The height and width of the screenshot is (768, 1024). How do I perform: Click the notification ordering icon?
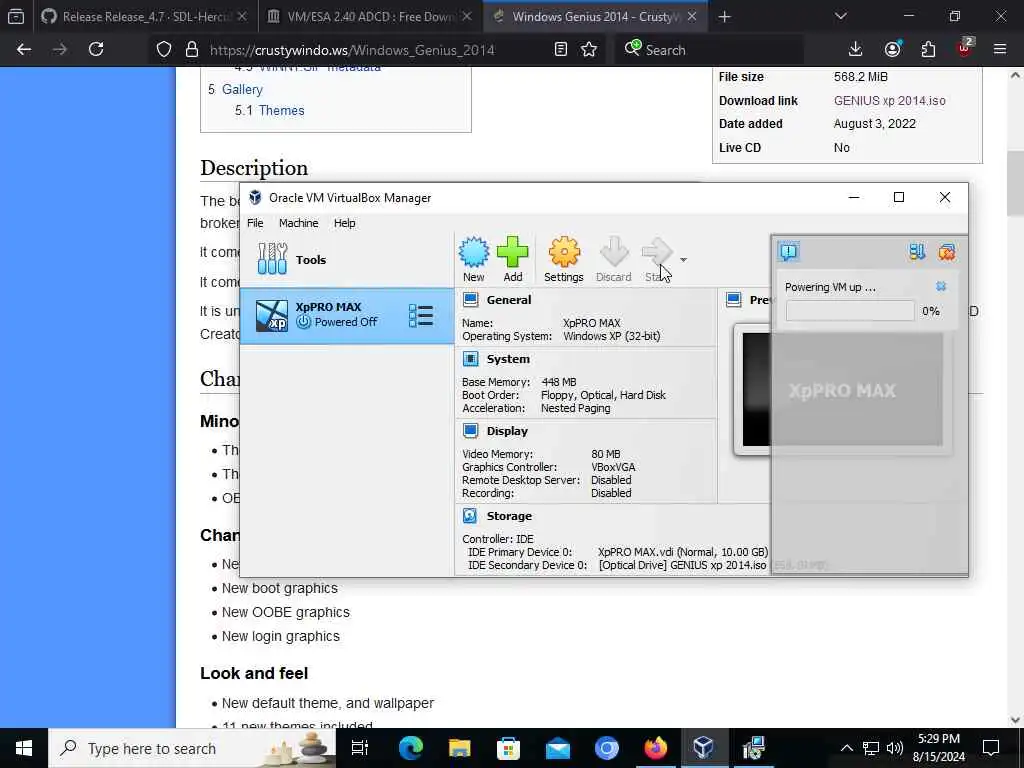point(917,251)
